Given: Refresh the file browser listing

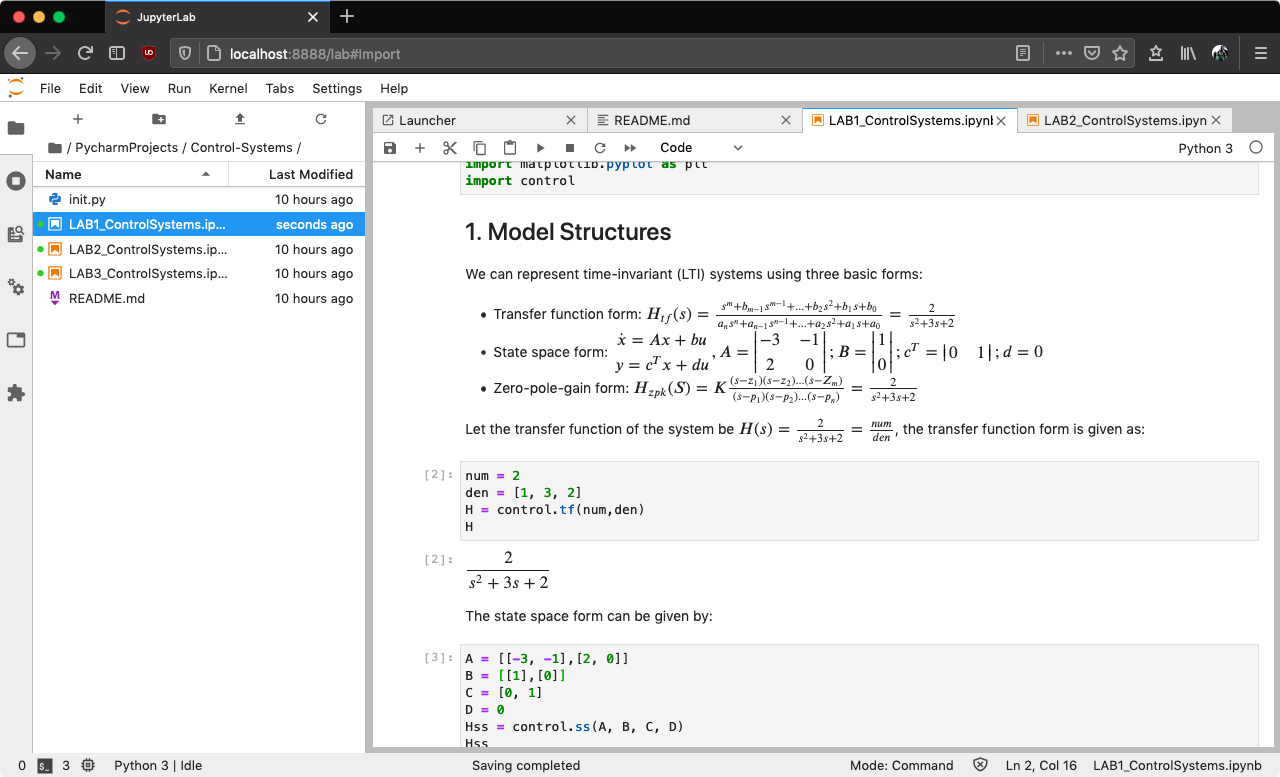Looking at the screenshot, I should (319, 118).
